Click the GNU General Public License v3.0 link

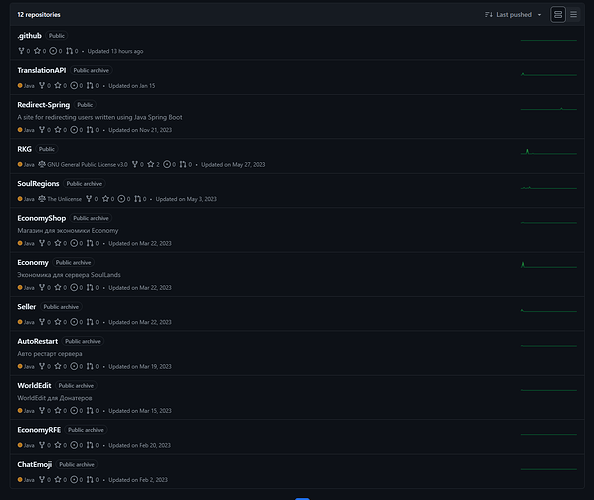click(87, 164)
